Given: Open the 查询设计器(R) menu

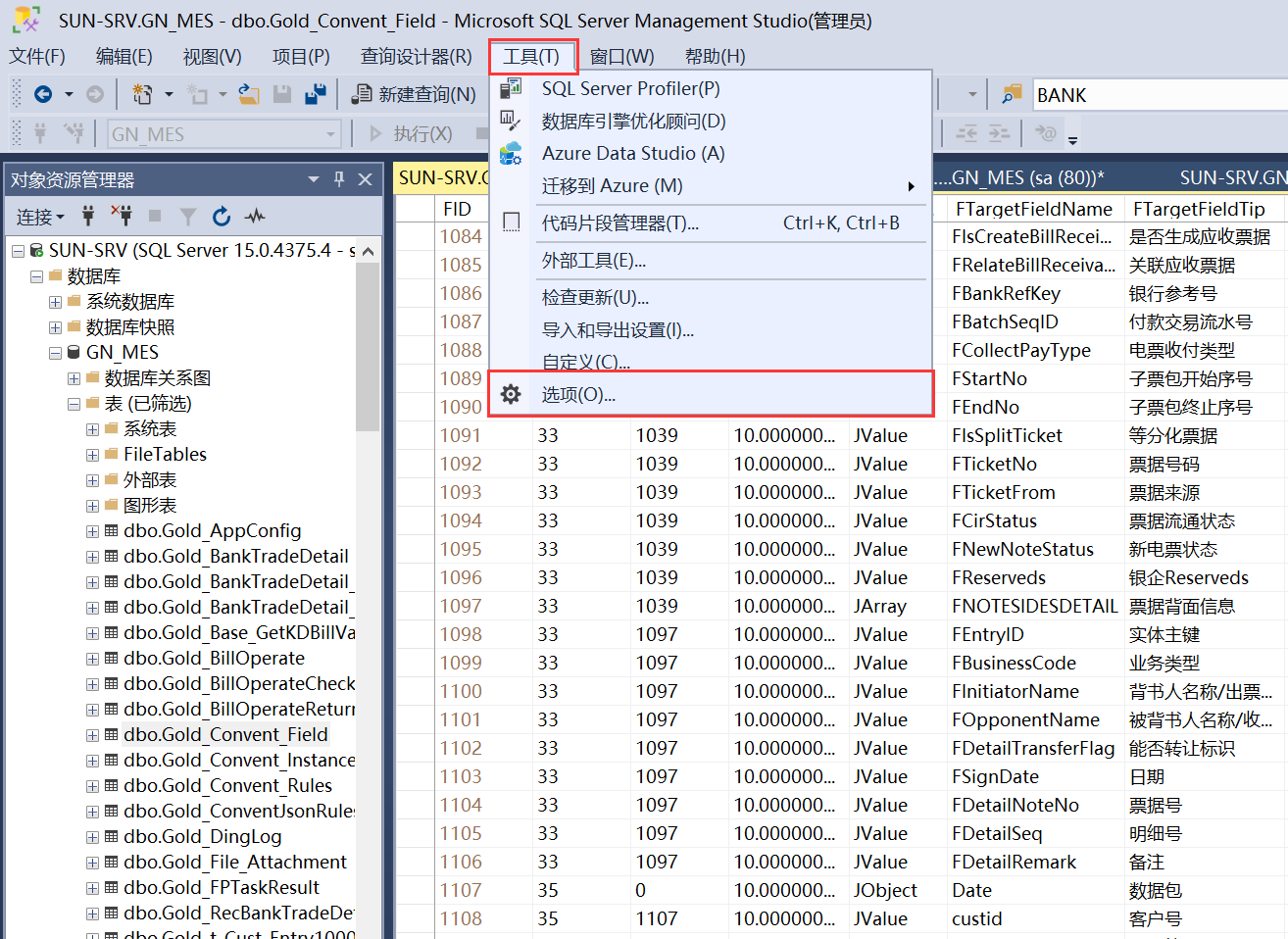Looking at the screenshot, I should point(416,57).
